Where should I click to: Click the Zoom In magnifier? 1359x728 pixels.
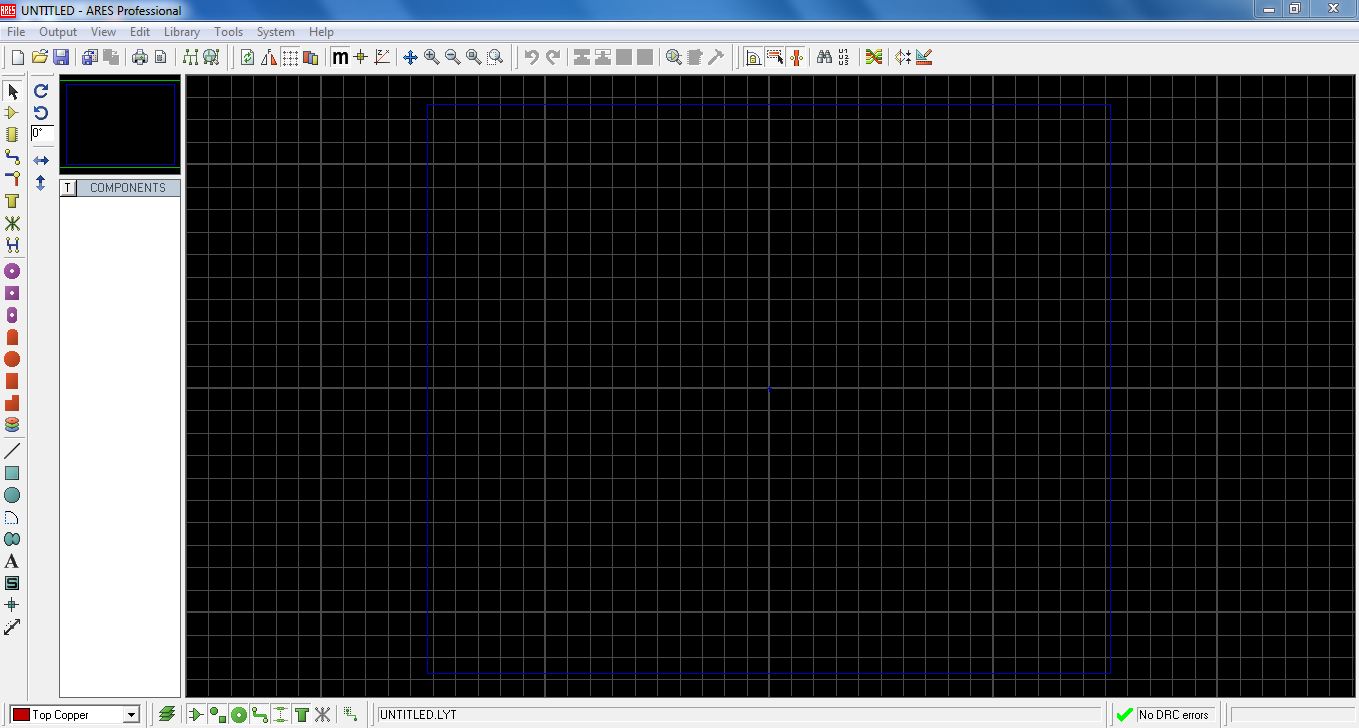431,58
